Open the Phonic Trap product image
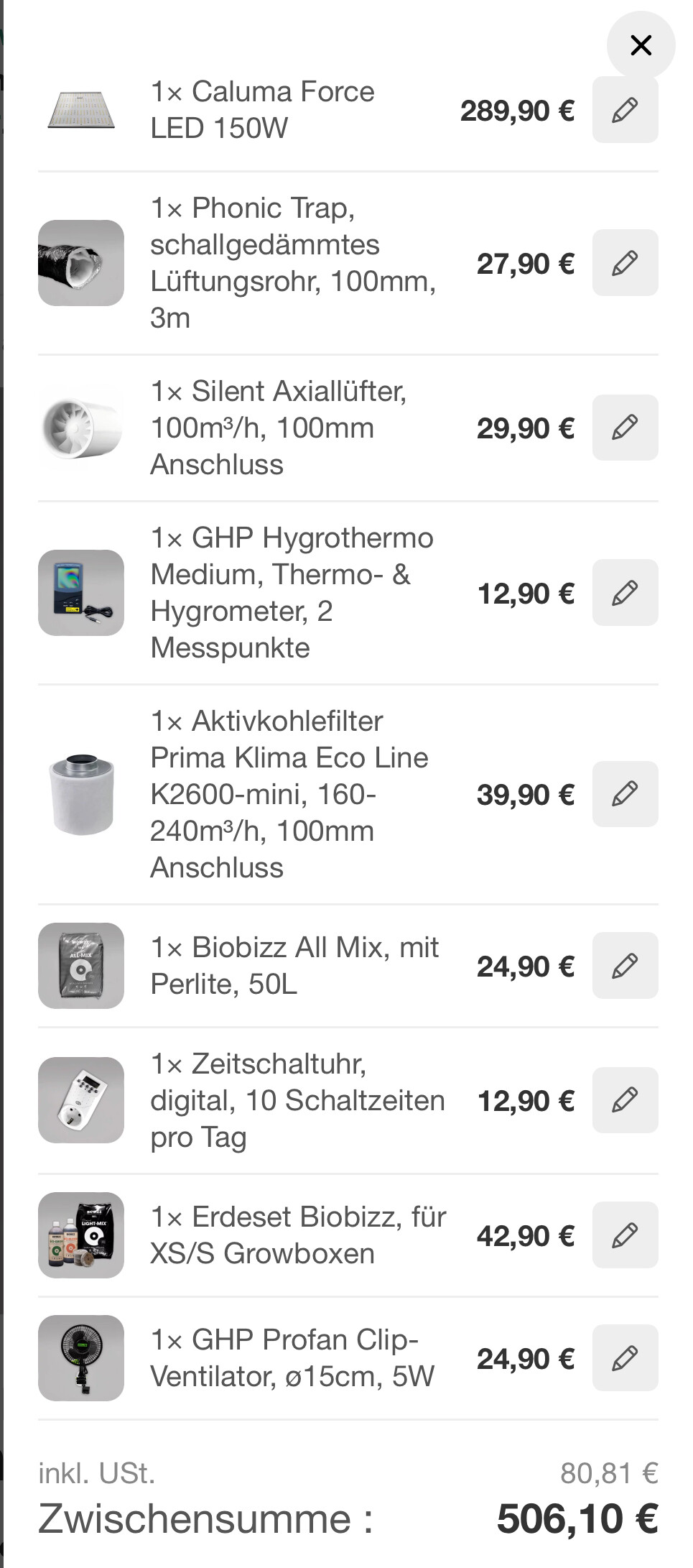This screenshot has width=693, height=1568. [81, 263]
